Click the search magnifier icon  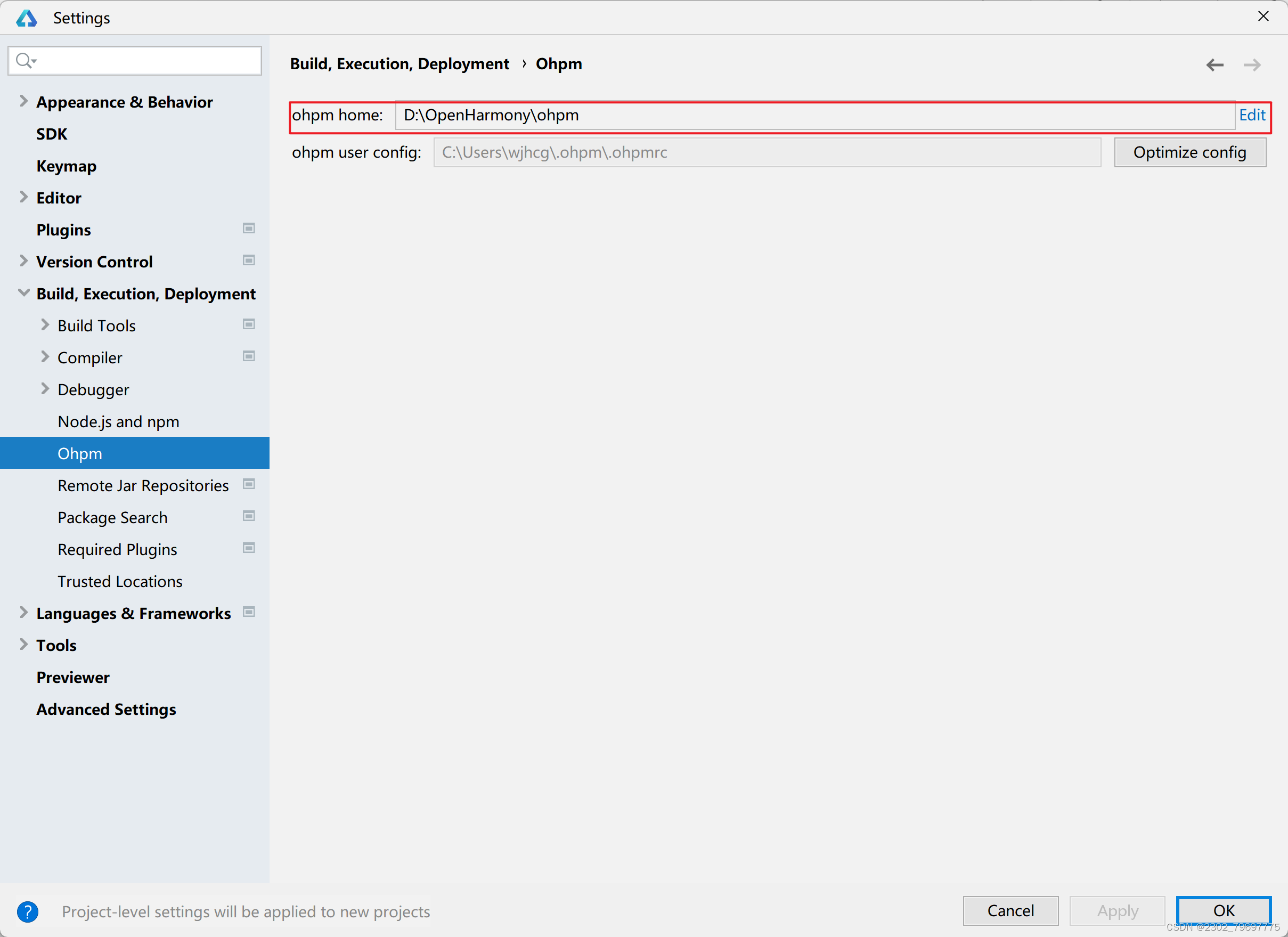tap(24, 60)
